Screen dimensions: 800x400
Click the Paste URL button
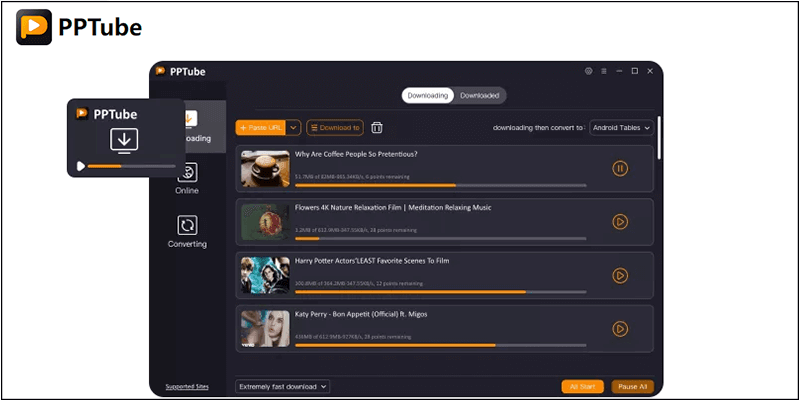coord(260,128)
